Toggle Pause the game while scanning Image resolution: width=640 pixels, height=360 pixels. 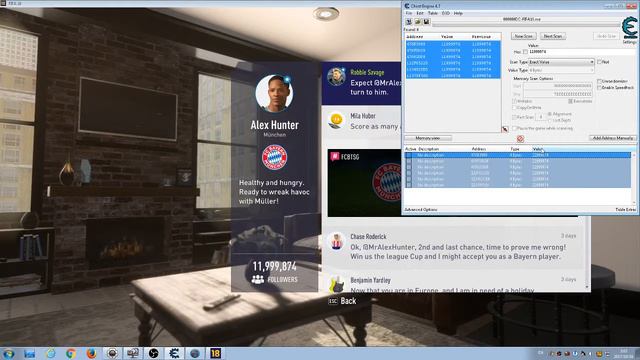(515, 128)
